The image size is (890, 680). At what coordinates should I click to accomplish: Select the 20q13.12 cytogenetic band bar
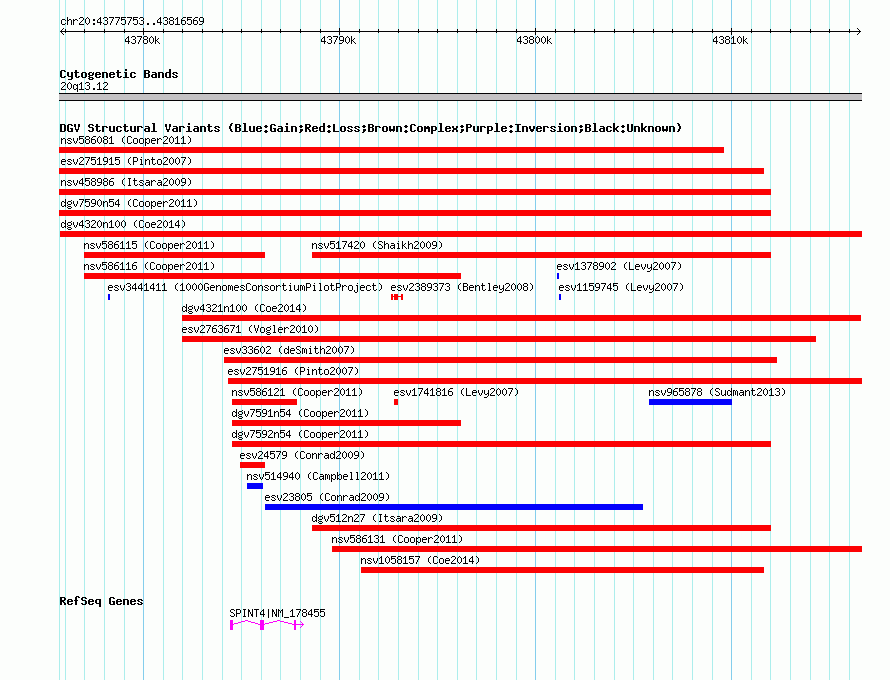[460, 97]
